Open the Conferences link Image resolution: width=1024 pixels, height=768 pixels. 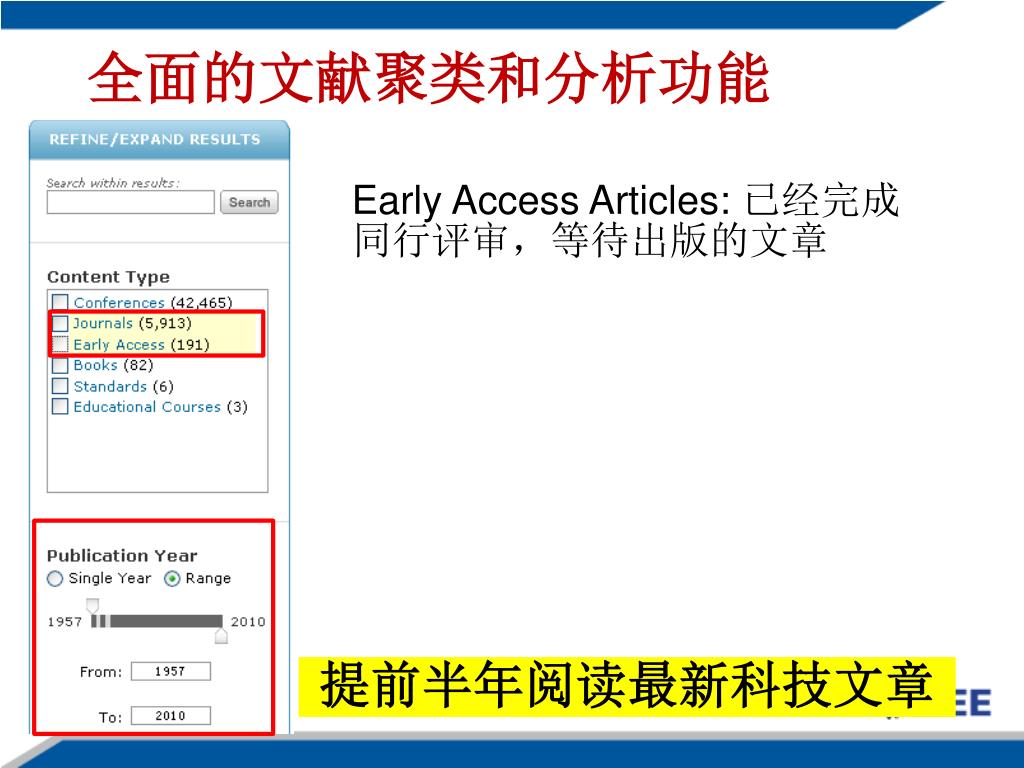click(x=119, y=302)
